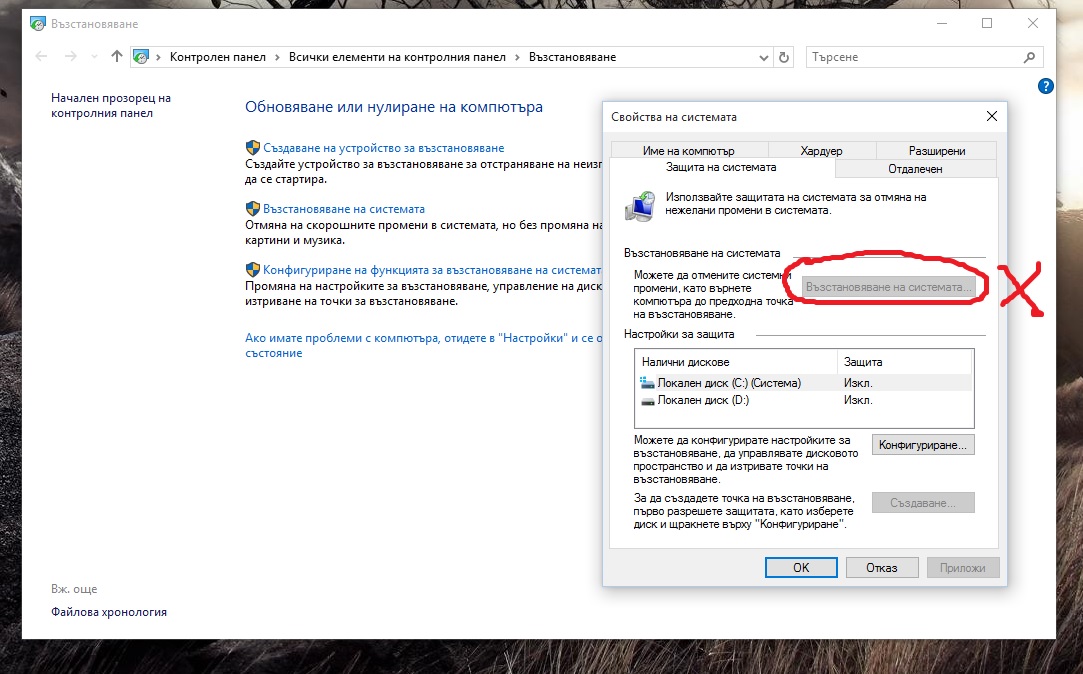Switch to the Разширени tab

(x=937, y=151)
